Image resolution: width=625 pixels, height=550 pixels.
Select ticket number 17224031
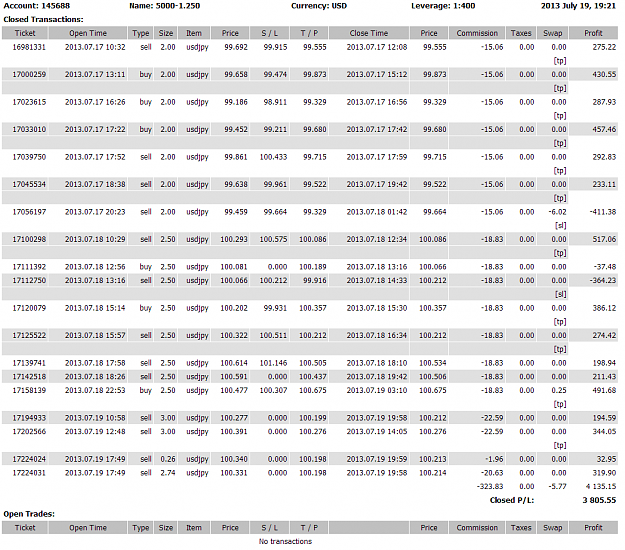click(x=29, y=473)
